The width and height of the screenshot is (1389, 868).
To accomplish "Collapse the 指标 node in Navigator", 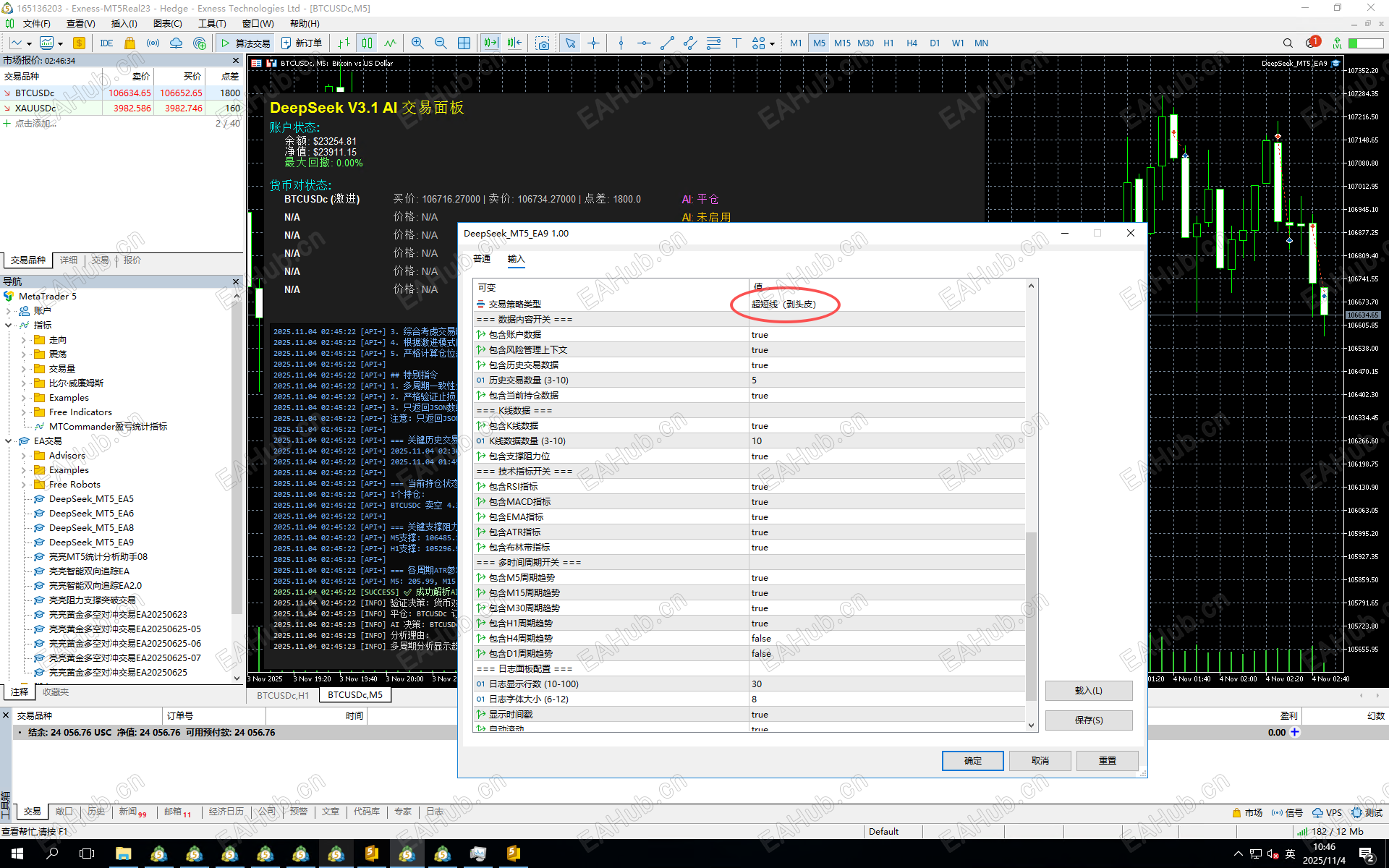I will pyautogui.click(x=9, y=325).
